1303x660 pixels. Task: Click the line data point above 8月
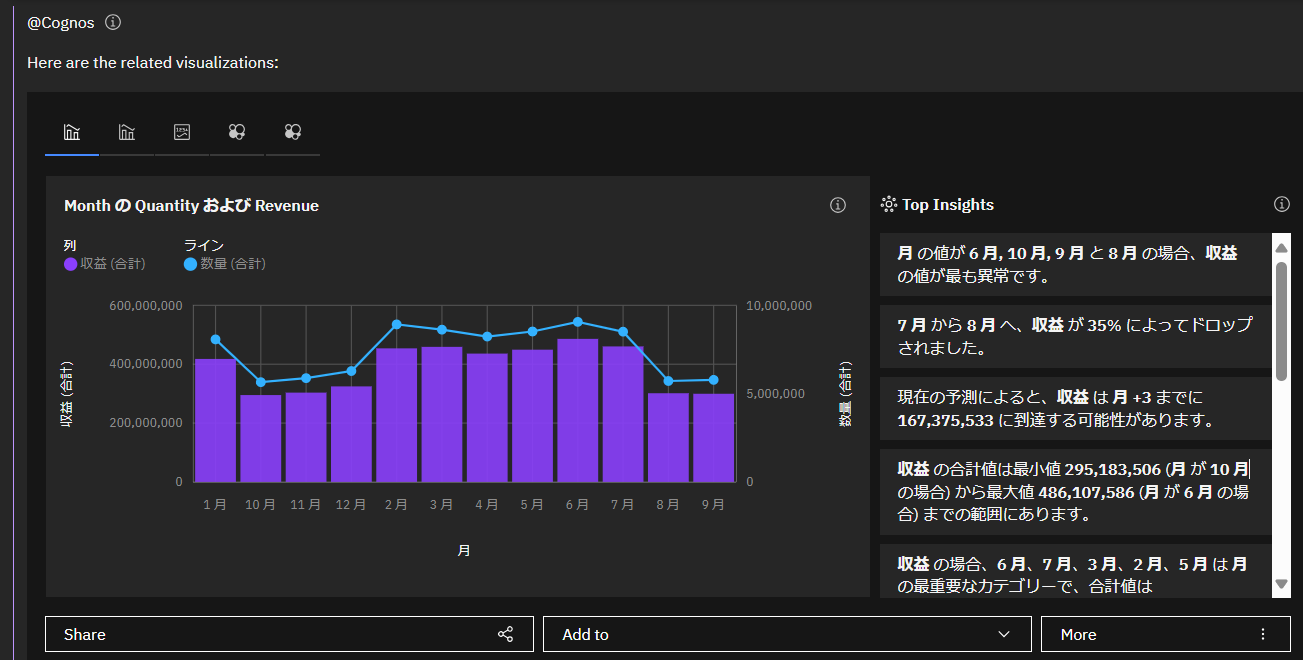(x=668, y=381)
